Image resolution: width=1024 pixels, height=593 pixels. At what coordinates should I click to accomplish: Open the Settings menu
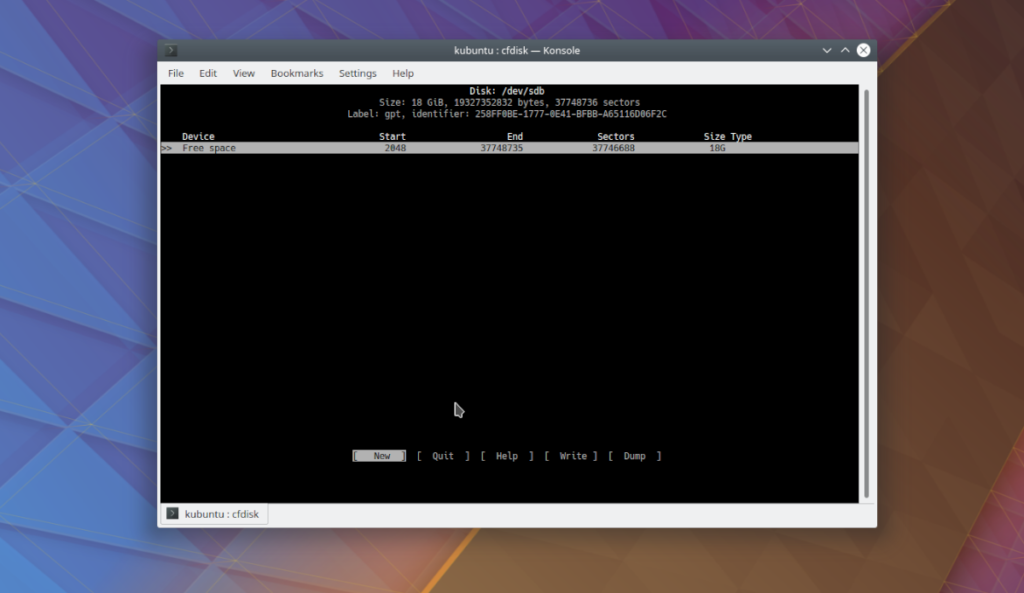point(357,73)
